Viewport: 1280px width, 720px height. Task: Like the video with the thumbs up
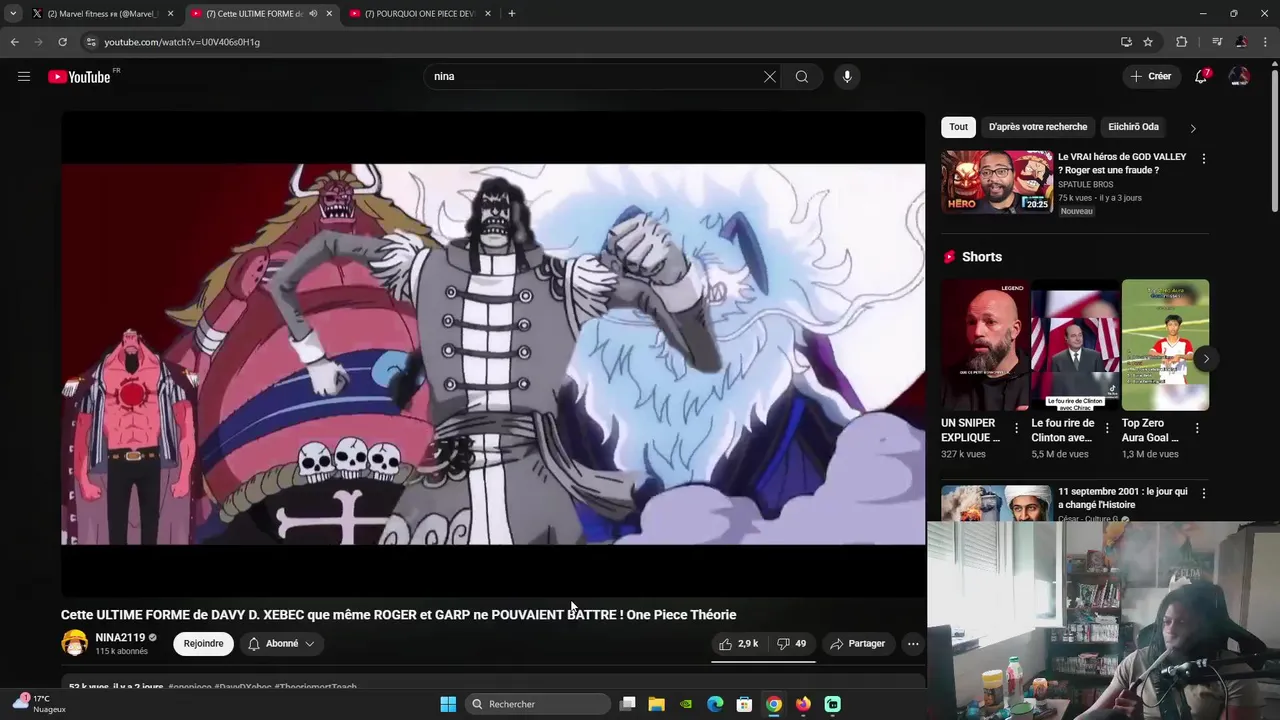coord(738,644)
